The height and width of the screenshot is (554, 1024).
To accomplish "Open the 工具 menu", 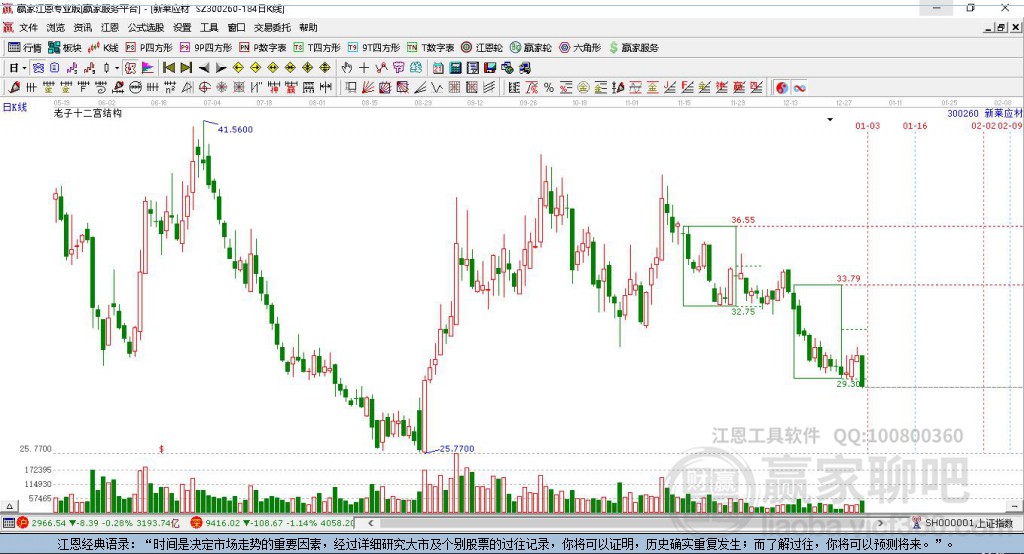I will click(209, 27).
